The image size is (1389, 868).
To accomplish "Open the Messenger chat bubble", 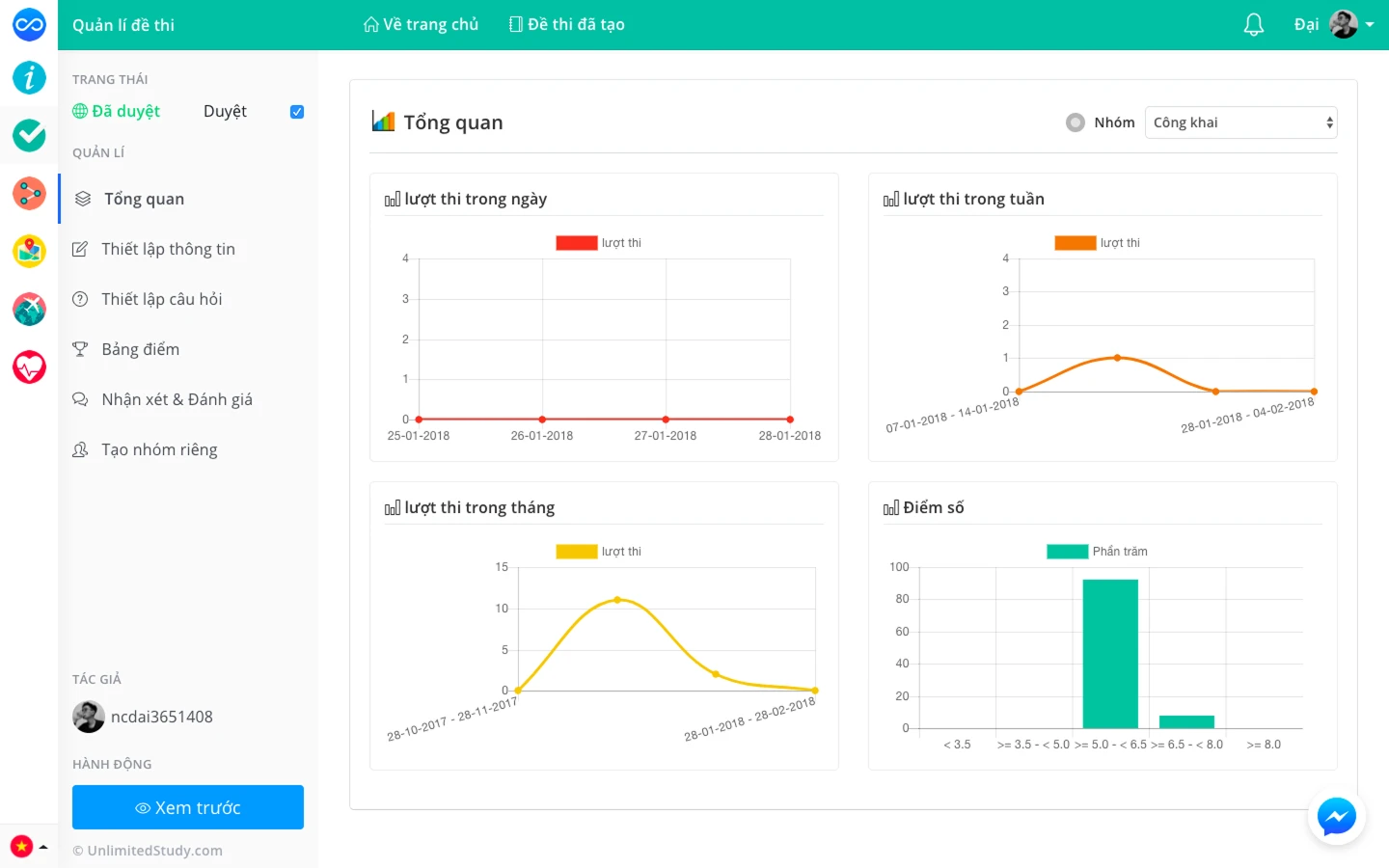I will click(x=1337, y=817).
